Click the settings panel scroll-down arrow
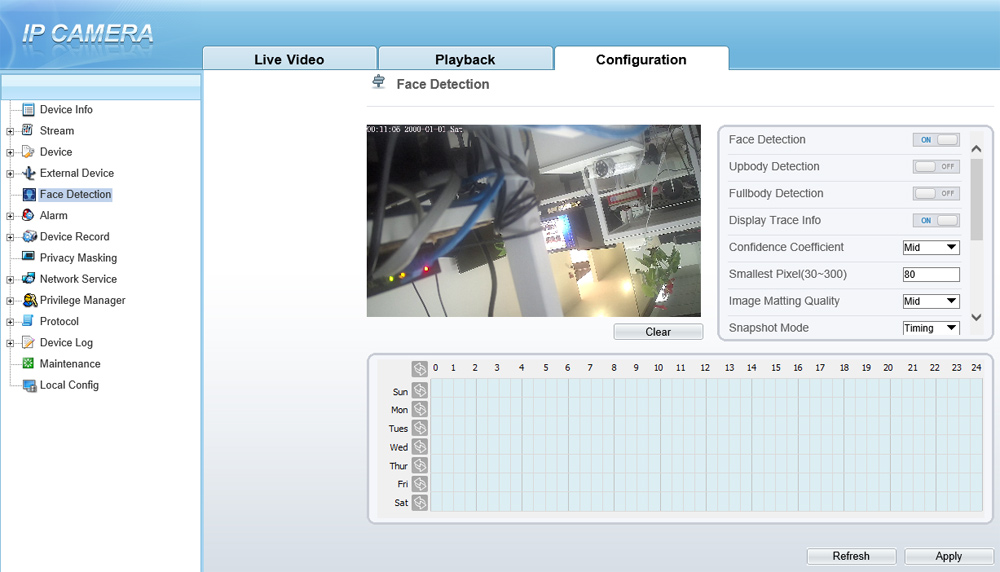This screenshot has height=572, width=1000. [976, 317]
